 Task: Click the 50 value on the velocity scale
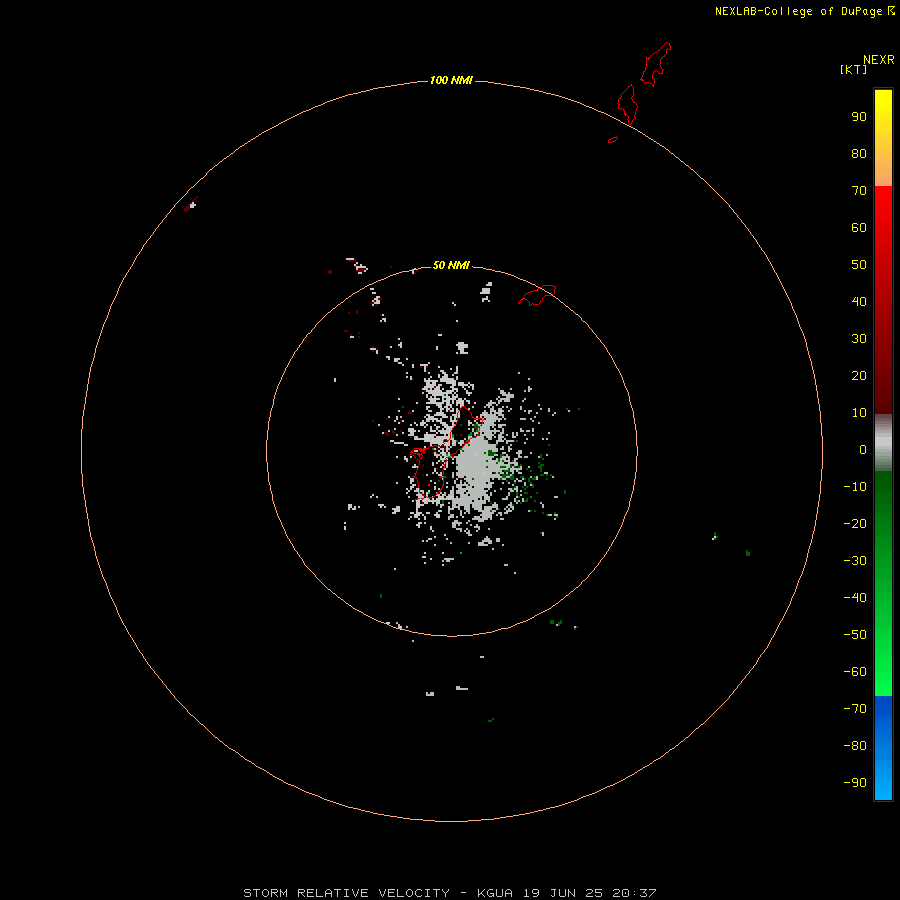(859, 265)
